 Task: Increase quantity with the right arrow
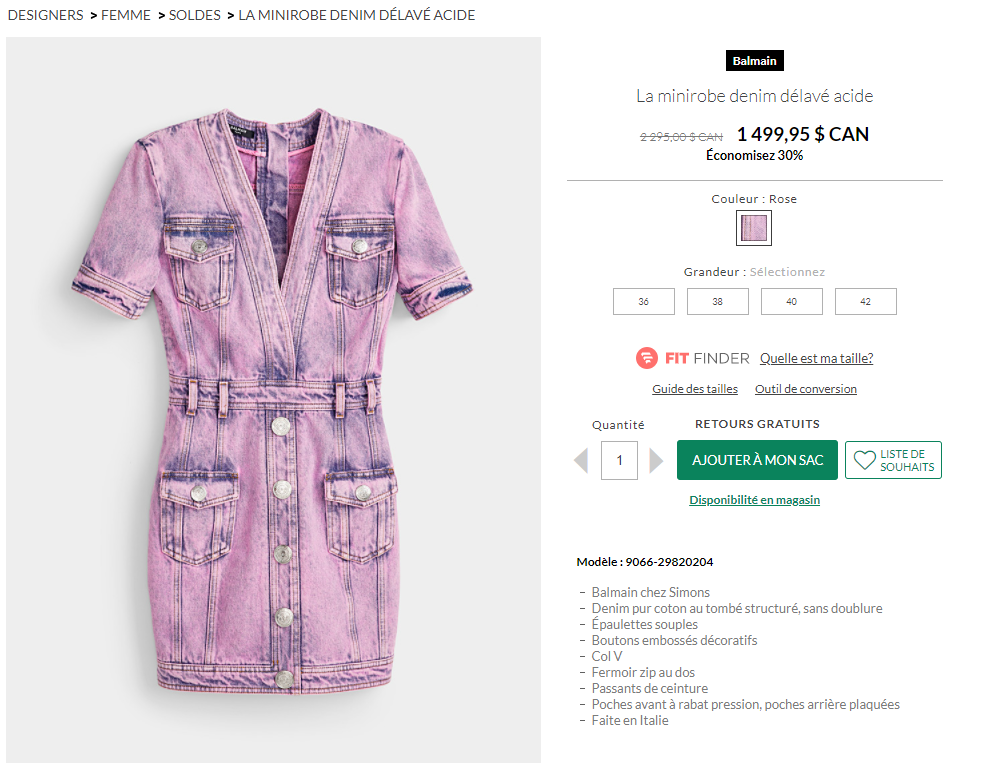pyautogui.click(x=656, y=460)
